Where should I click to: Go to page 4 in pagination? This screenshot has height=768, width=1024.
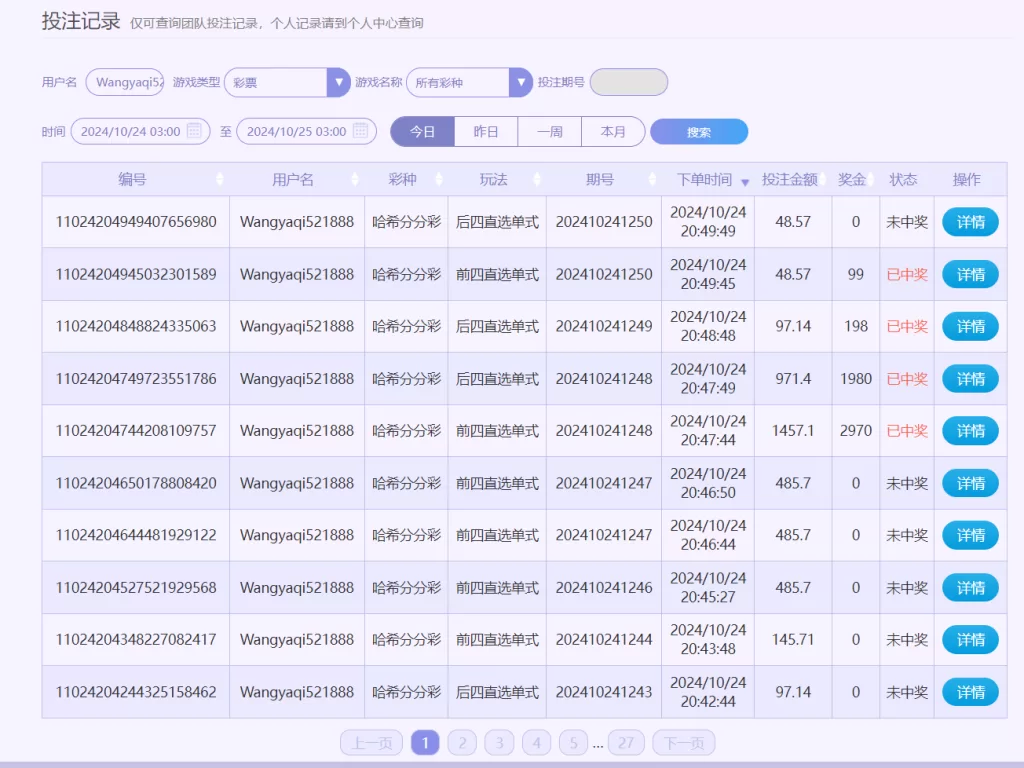(537, 743)
